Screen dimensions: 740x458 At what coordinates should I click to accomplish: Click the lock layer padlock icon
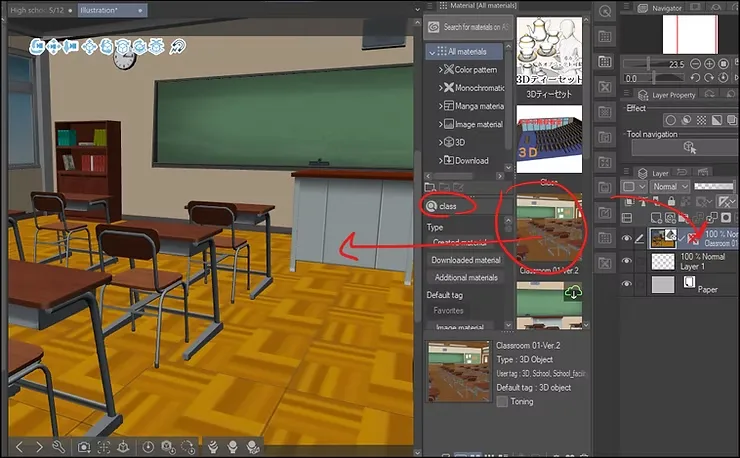(x=671, y=202)
